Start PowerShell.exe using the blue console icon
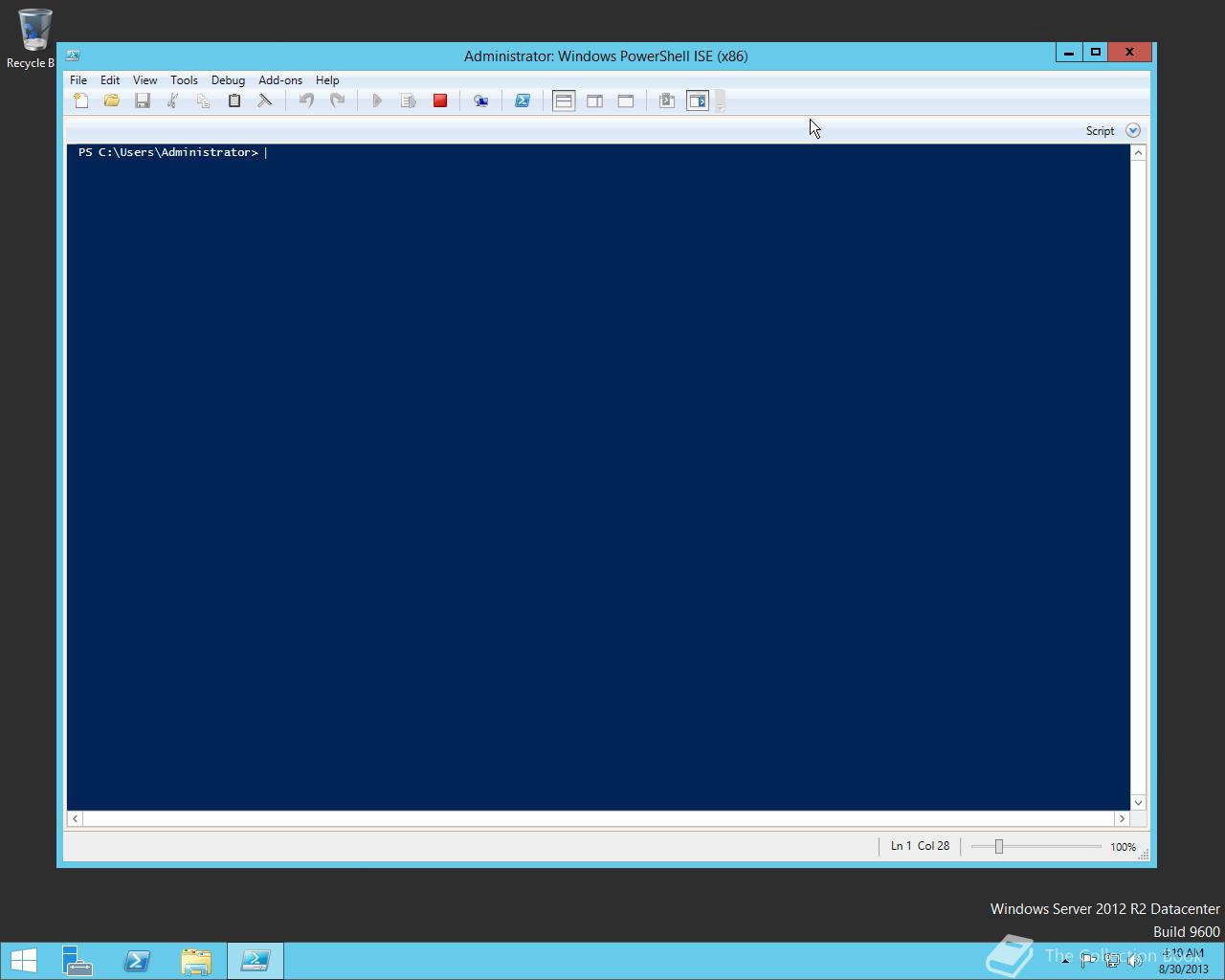Screen dimensions: 1225x980 click(523, 100)
